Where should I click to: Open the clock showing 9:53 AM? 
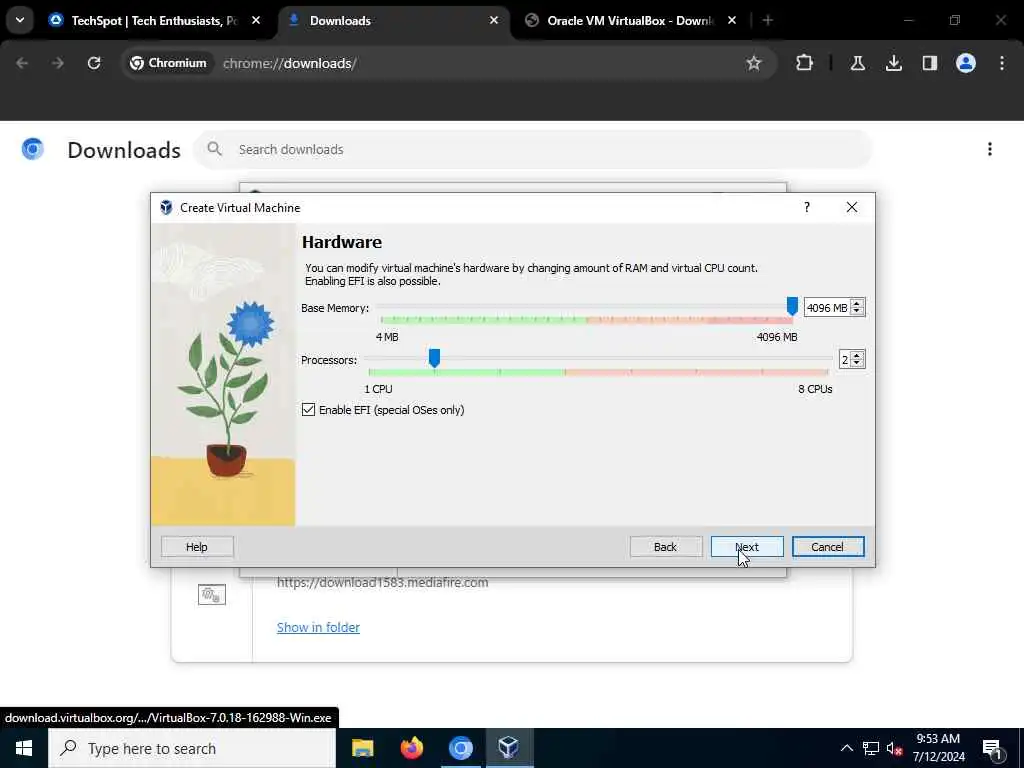[938, 748]
